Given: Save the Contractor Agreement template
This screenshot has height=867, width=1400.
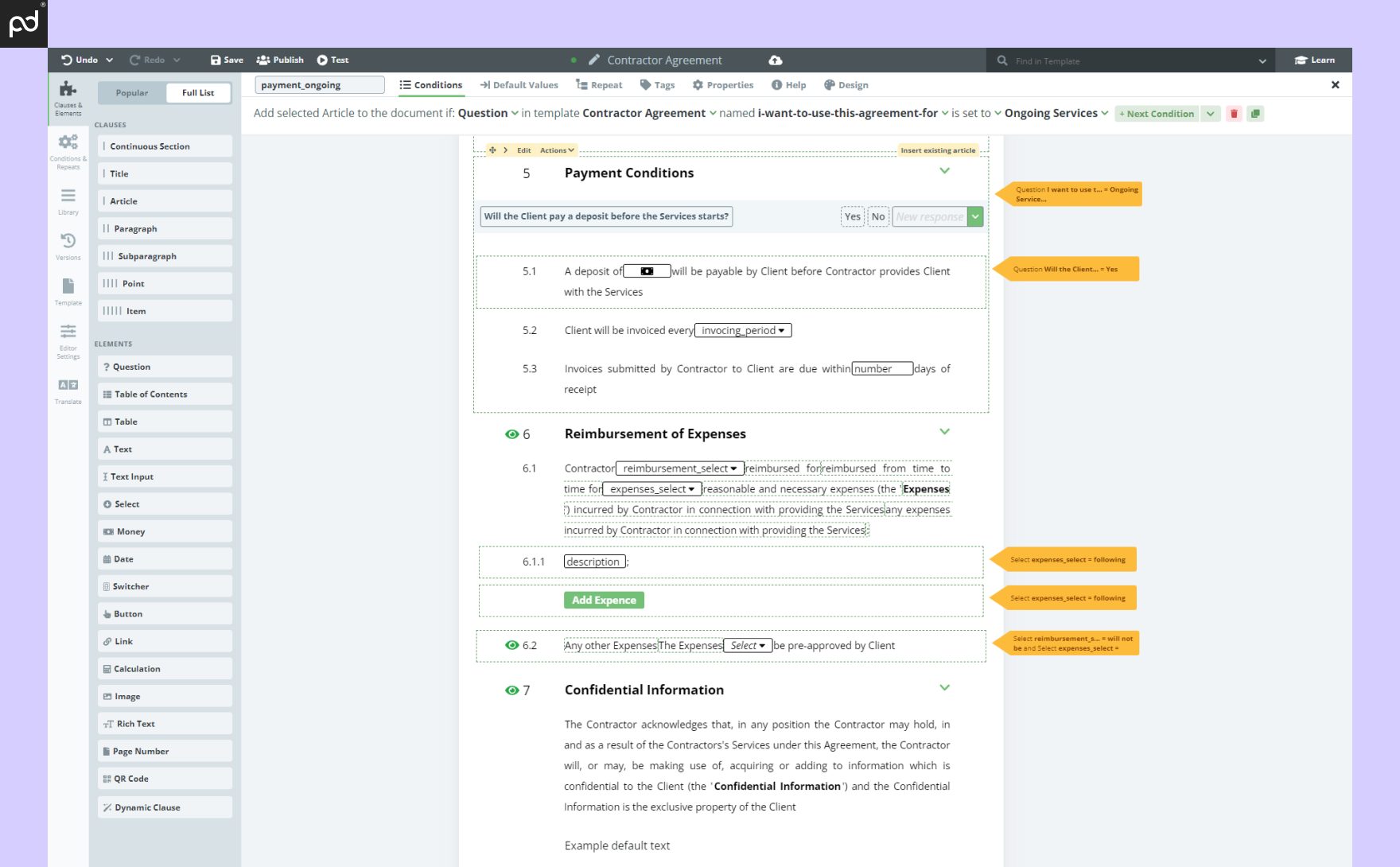Looking at the screenshot, I should pos(226,60).
